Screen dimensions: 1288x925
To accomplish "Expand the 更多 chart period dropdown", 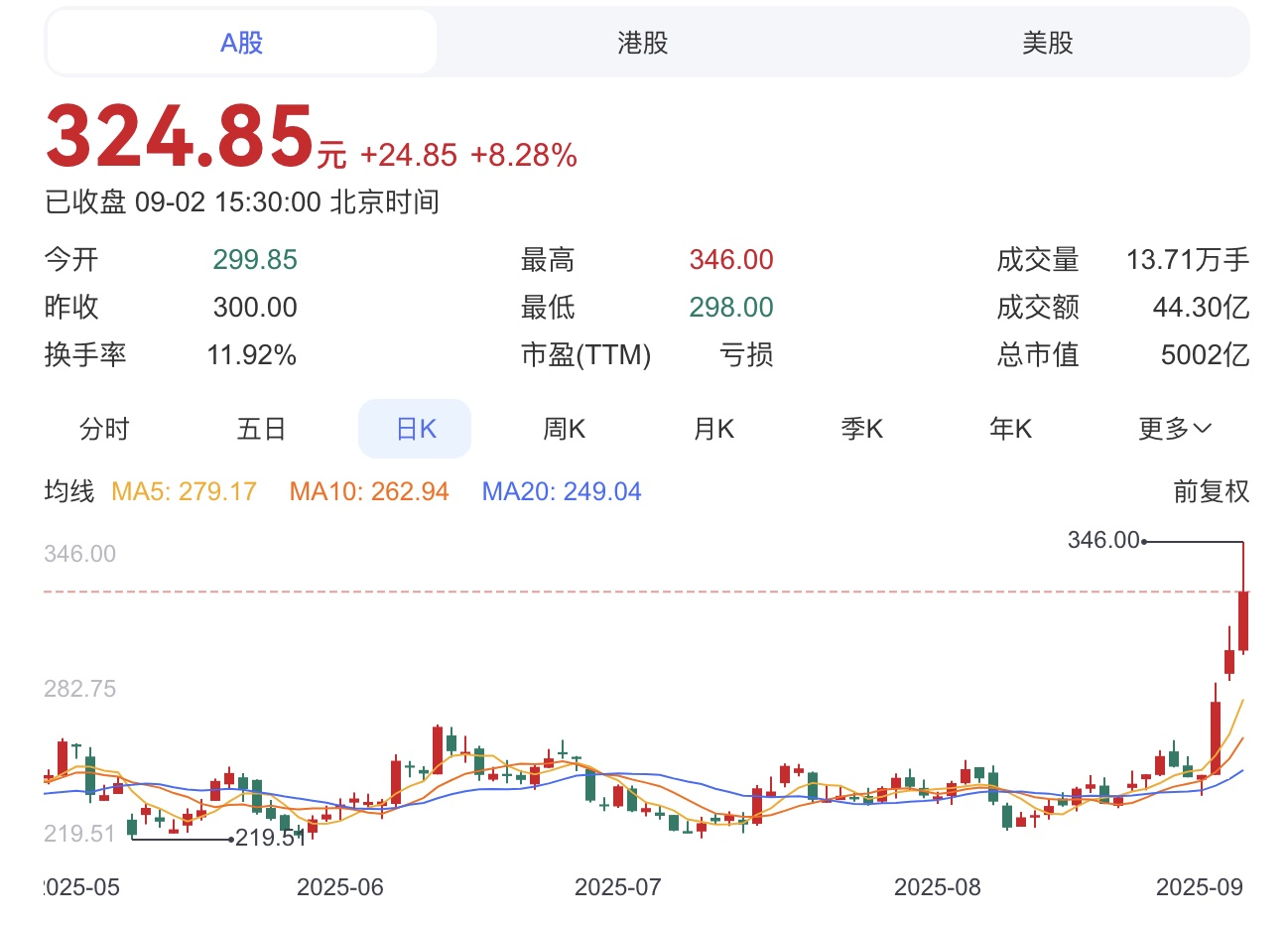I will point(1175,429).
